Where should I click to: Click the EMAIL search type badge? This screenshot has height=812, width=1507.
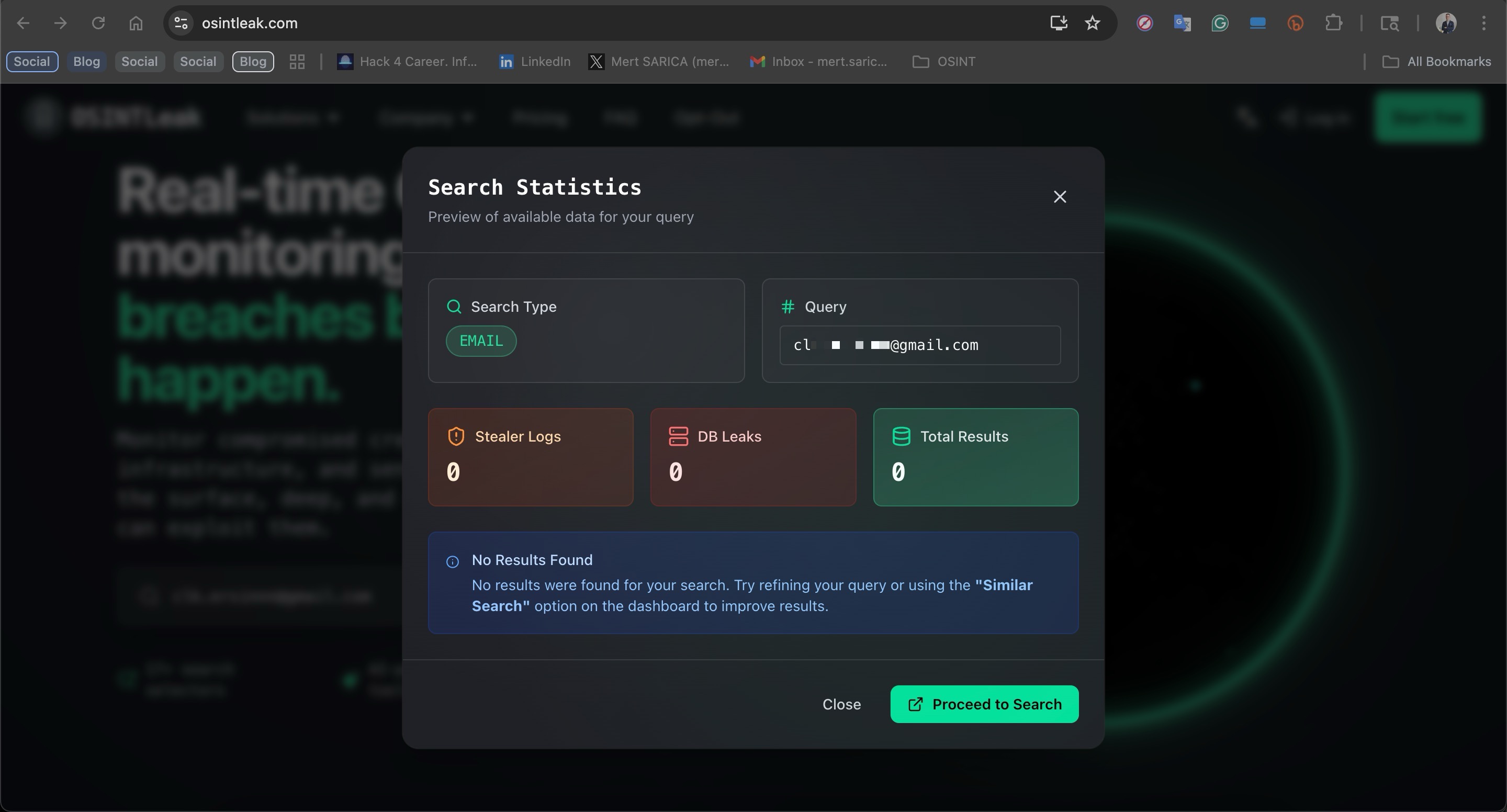(481, 341)
